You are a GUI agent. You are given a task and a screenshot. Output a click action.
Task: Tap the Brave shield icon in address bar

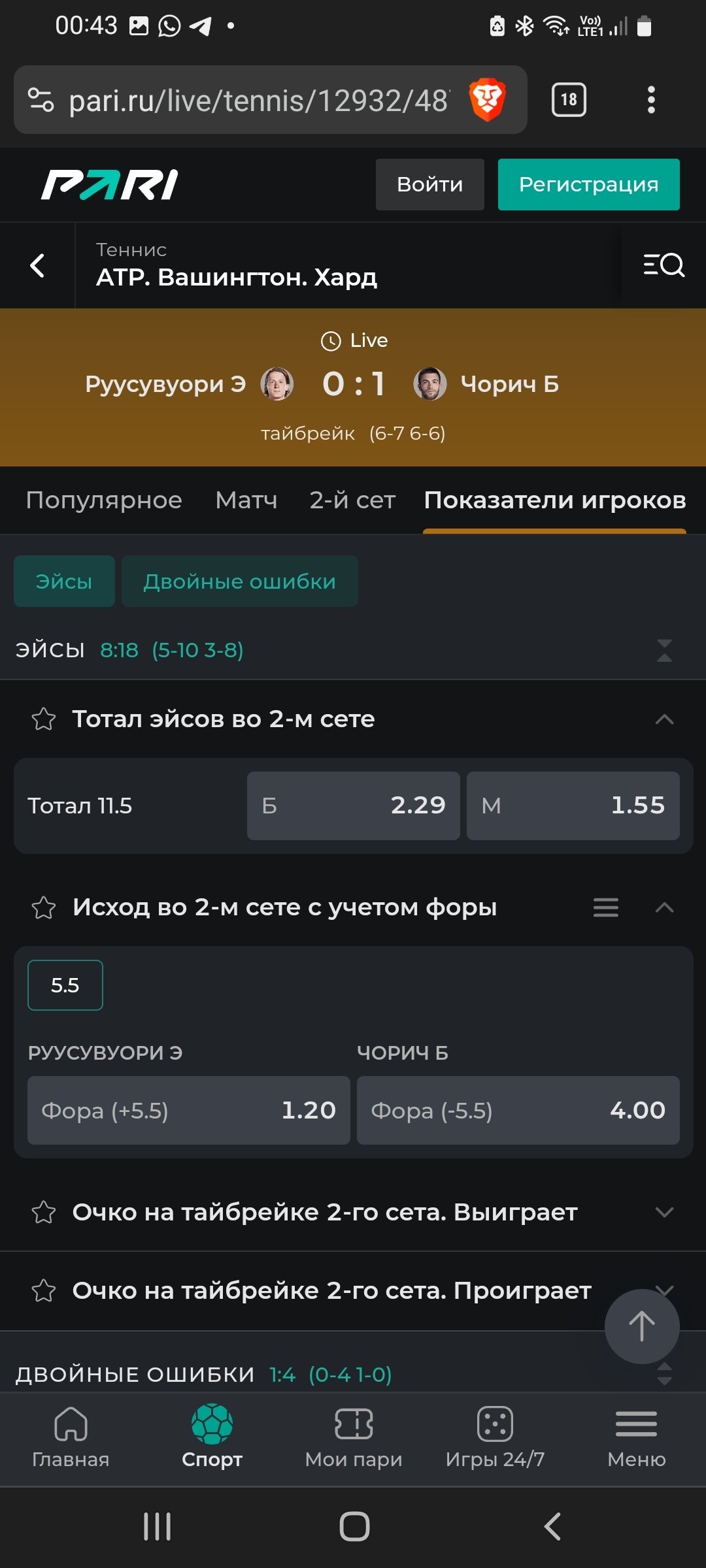[487, 100]
